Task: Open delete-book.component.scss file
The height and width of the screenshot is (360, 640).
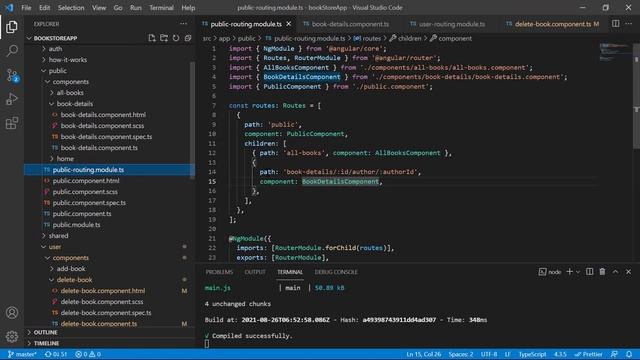Action: pyautogui.click(x=102, y=302)
